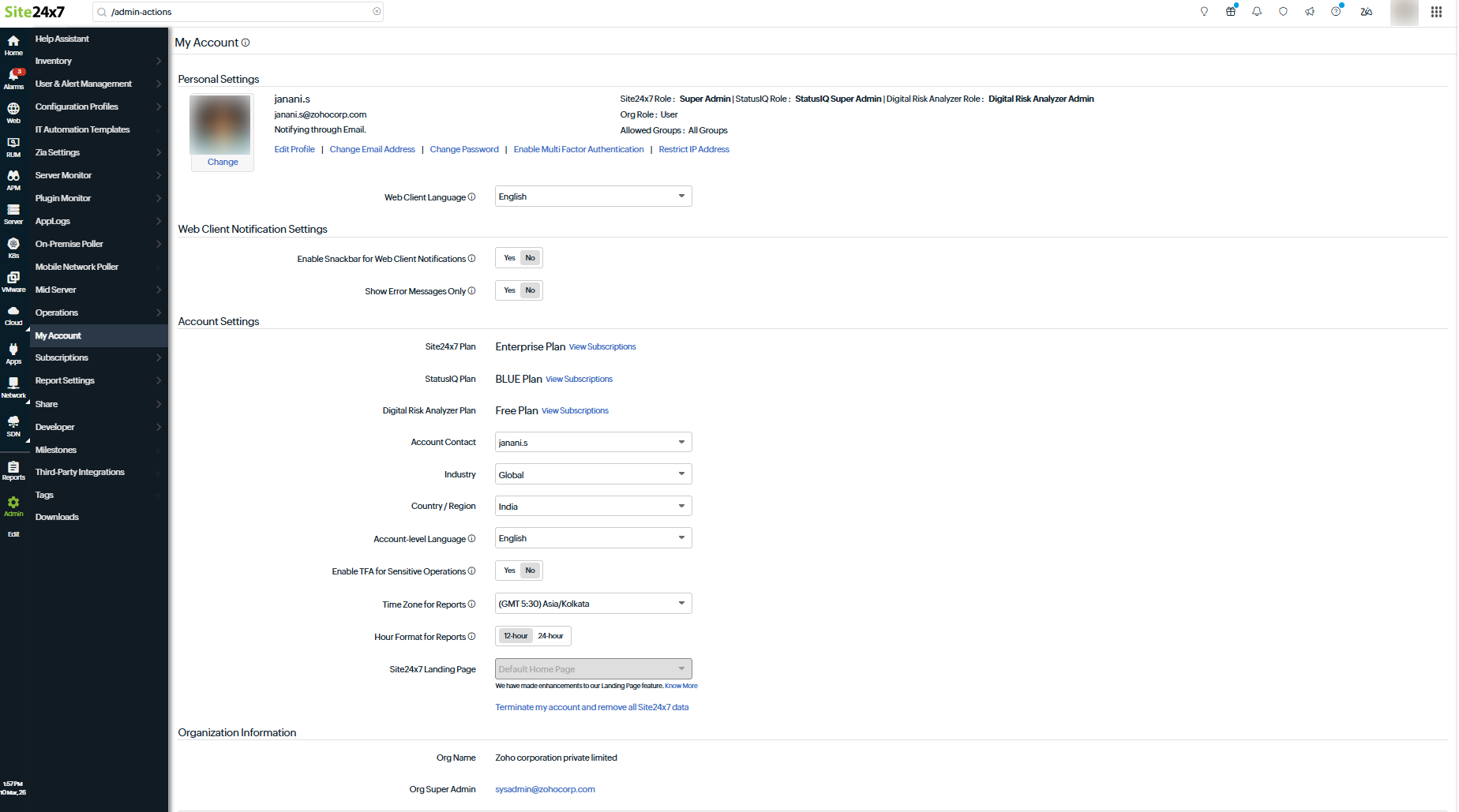Click the Zia assistant icon
Screen dimensions: 1459x812
(1366, 12)
